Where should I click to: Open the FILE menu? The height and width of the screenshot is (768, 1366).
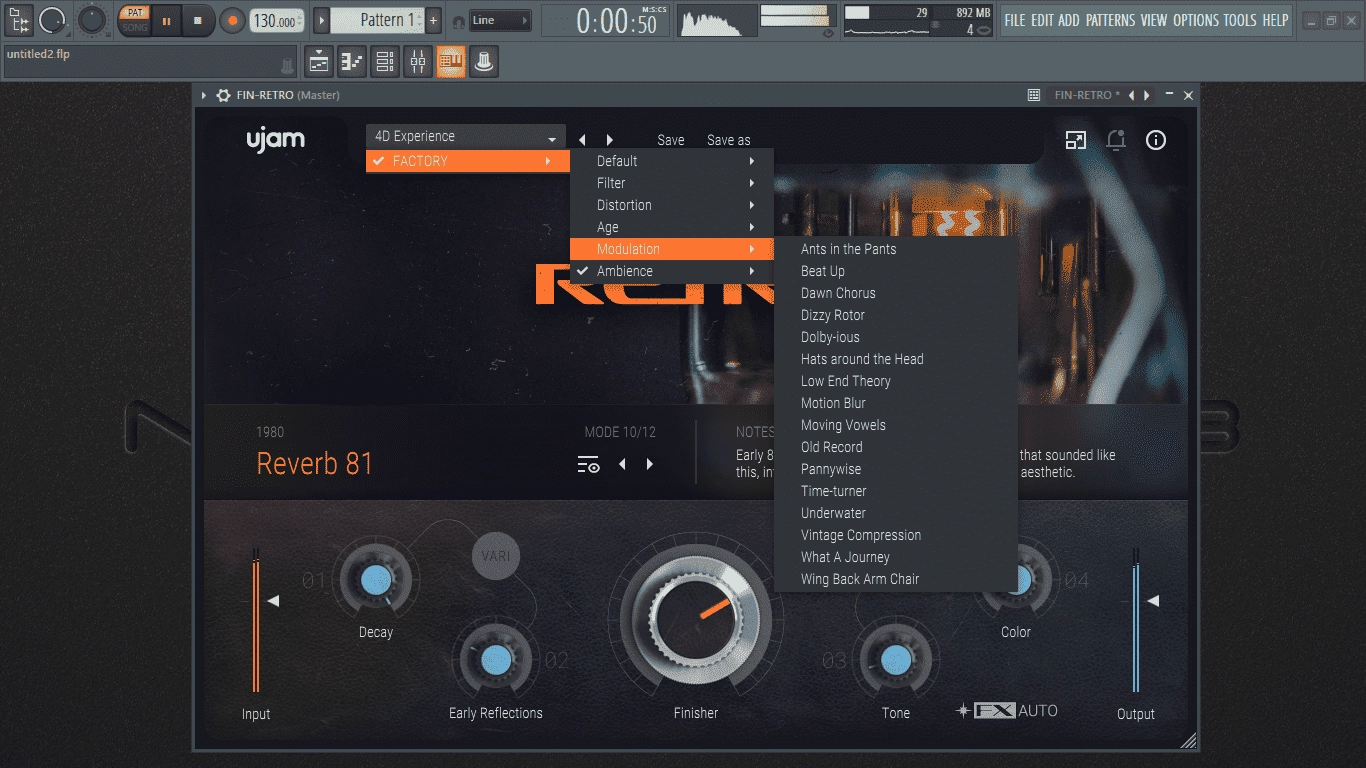coord(1015,20)
